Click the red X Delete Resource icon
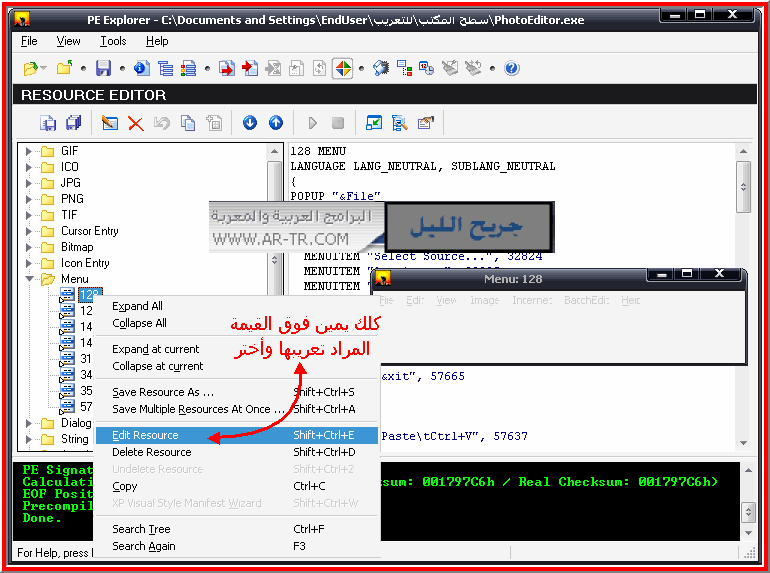 pyautogui.click(x=136, y=123)
